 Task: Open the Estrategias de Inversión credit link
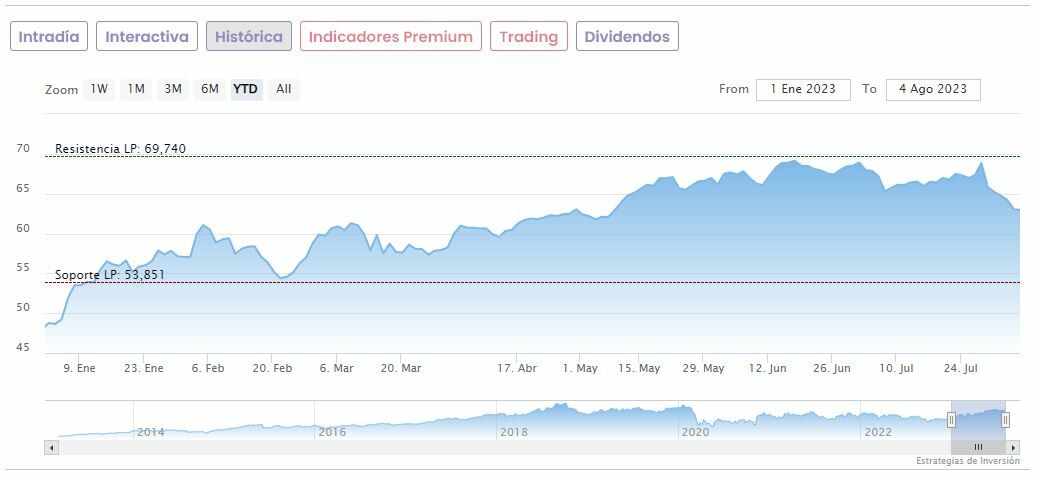point(967,461)
